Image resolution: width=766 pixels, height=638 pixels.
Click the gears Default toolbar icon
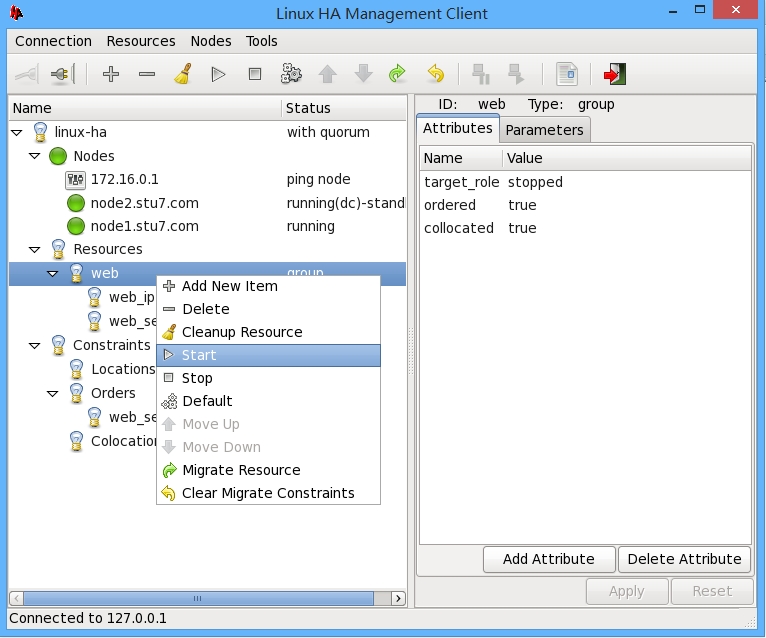pyautogui.click(x=291, y=74)
